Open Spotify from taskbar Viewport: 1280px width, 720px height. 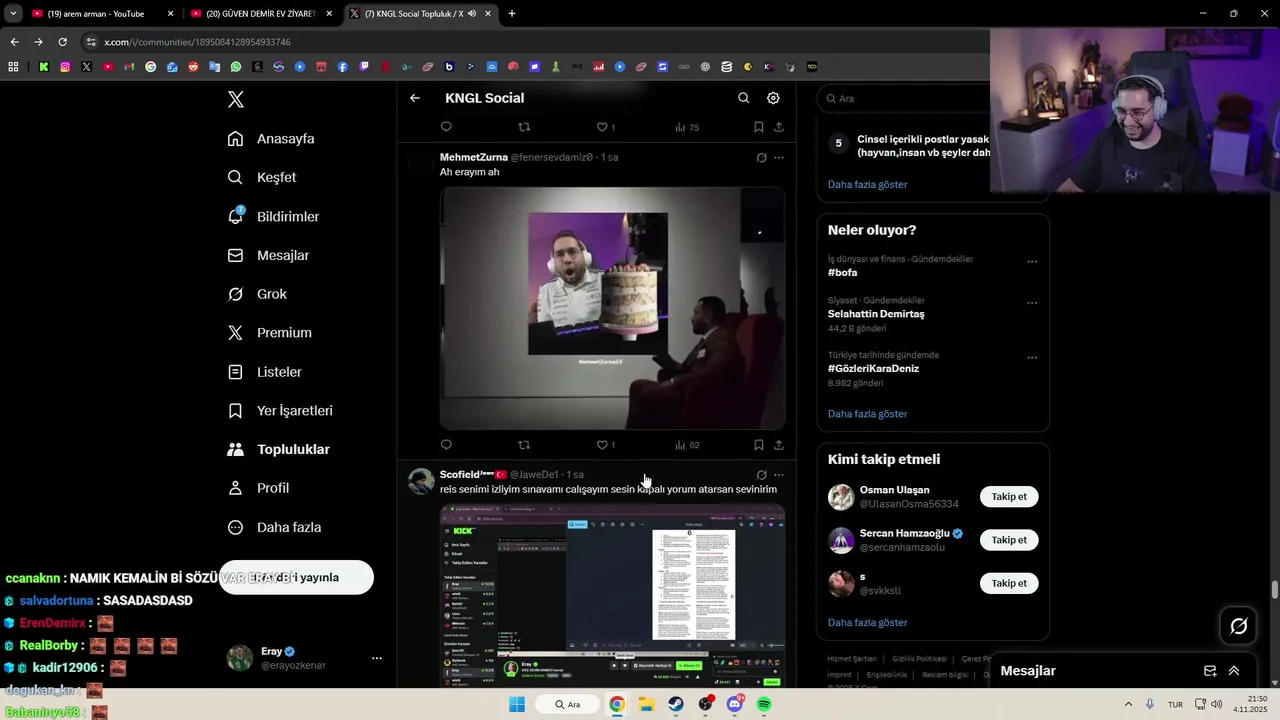pos(764,705)
